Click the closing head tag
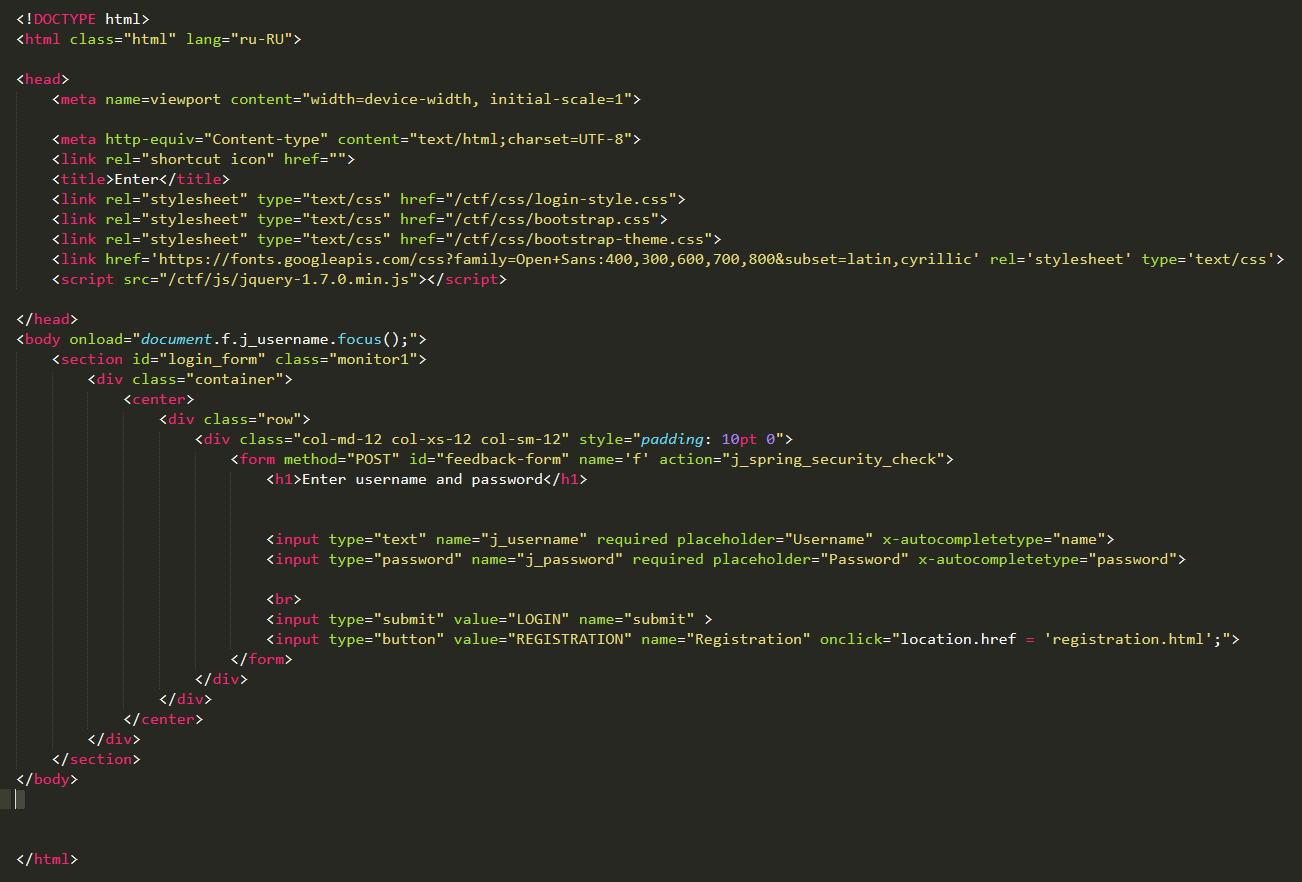This screenshot has width=1302, height=882. 47,319
